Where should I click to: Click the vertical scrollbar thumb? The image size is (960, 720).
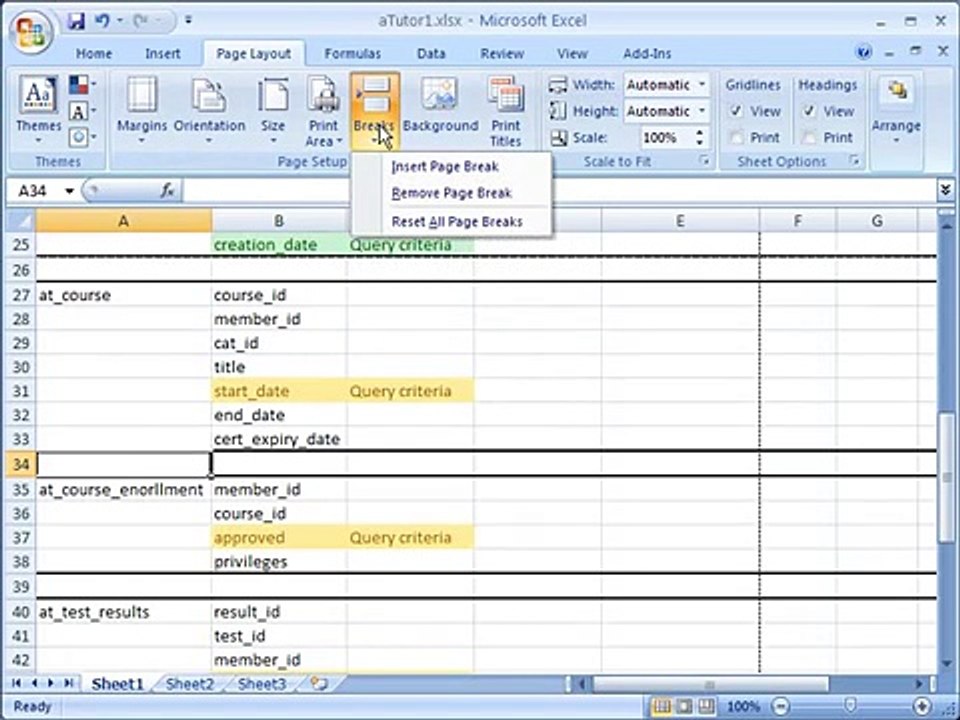947,476
